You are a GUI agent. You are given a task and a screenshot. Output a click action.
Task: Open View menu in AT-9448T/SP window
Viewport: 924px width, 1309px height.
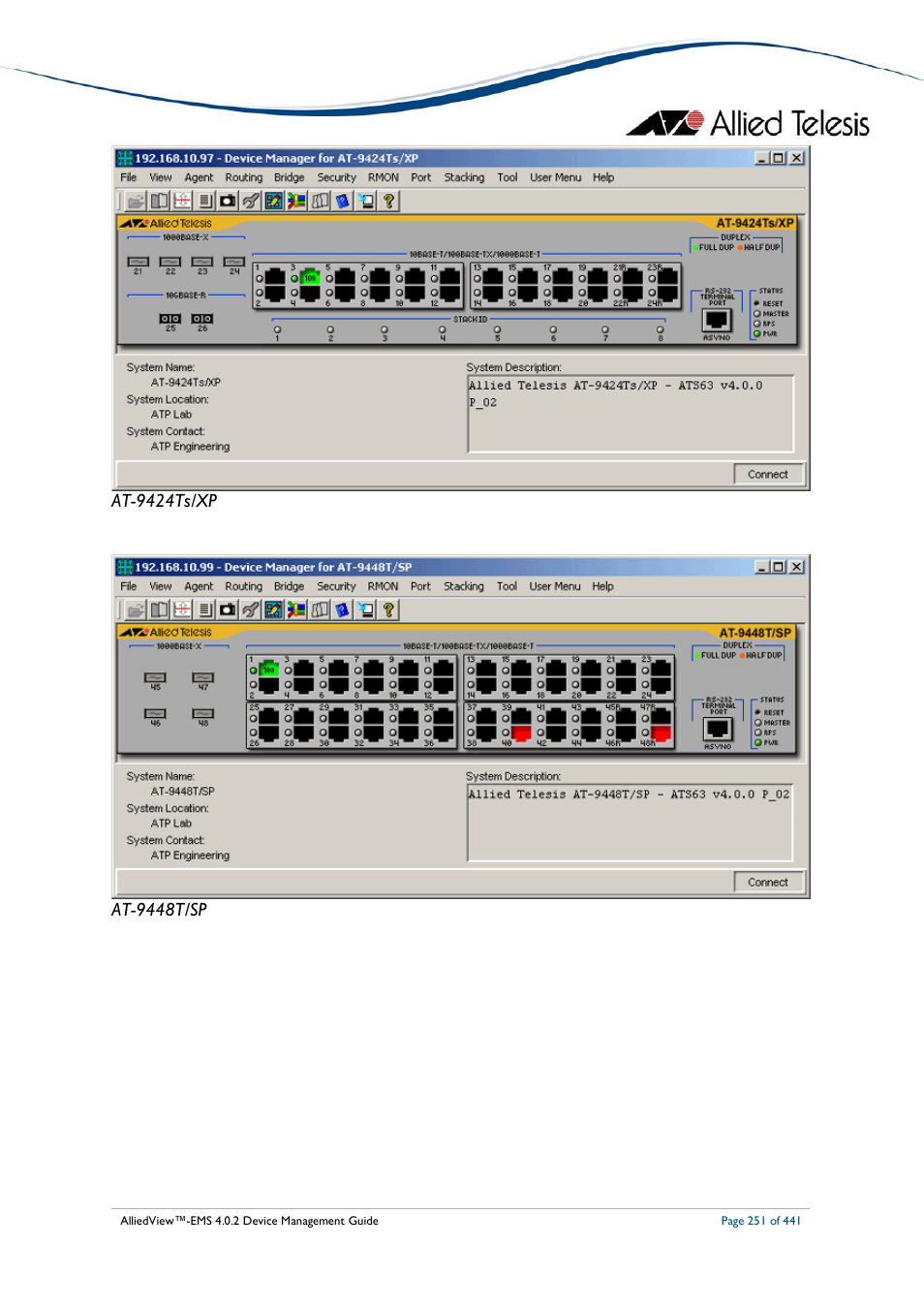point(161,586)
